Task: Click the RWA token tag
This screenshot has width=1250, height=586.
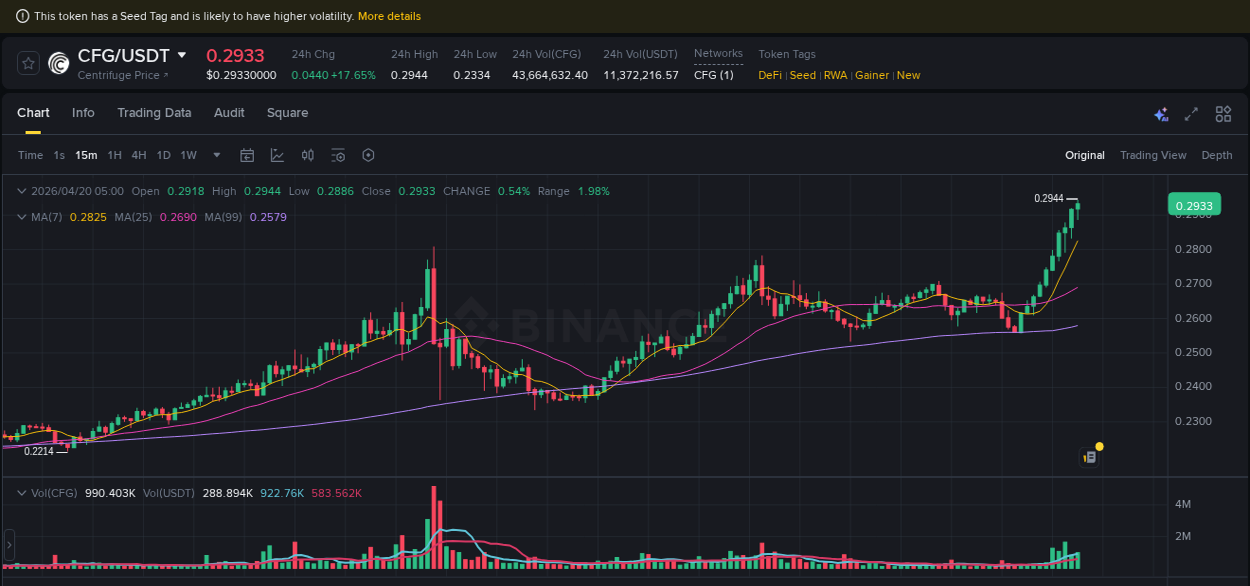Action: 836,75
